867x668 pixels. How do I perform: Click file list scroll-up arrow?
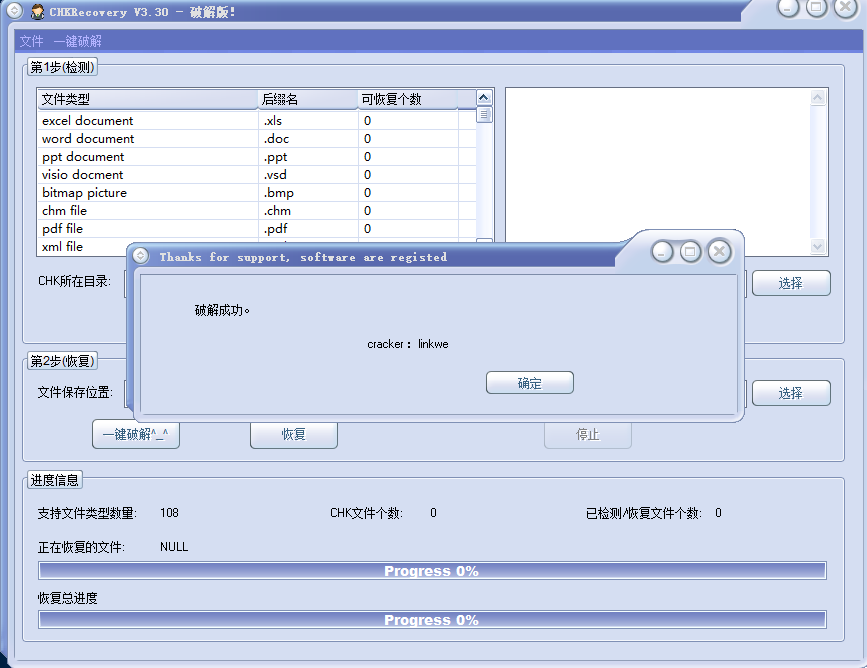click(x=484, y=98)
